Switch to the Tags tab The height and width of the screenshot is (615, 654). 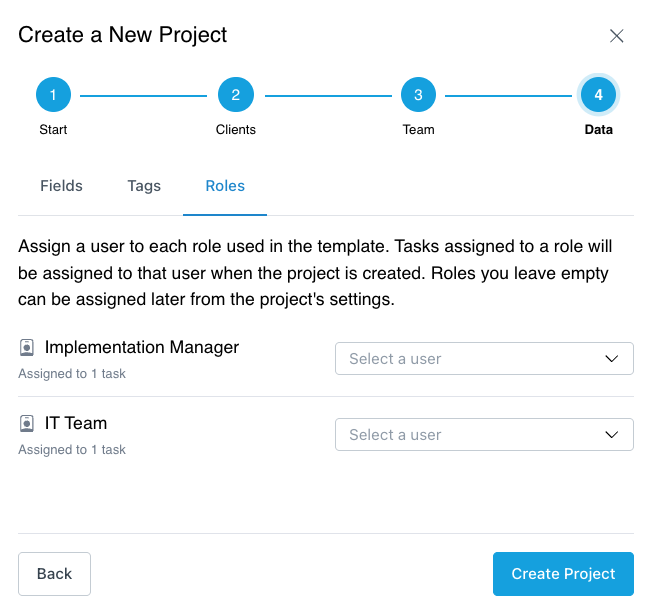pos(144,186)
